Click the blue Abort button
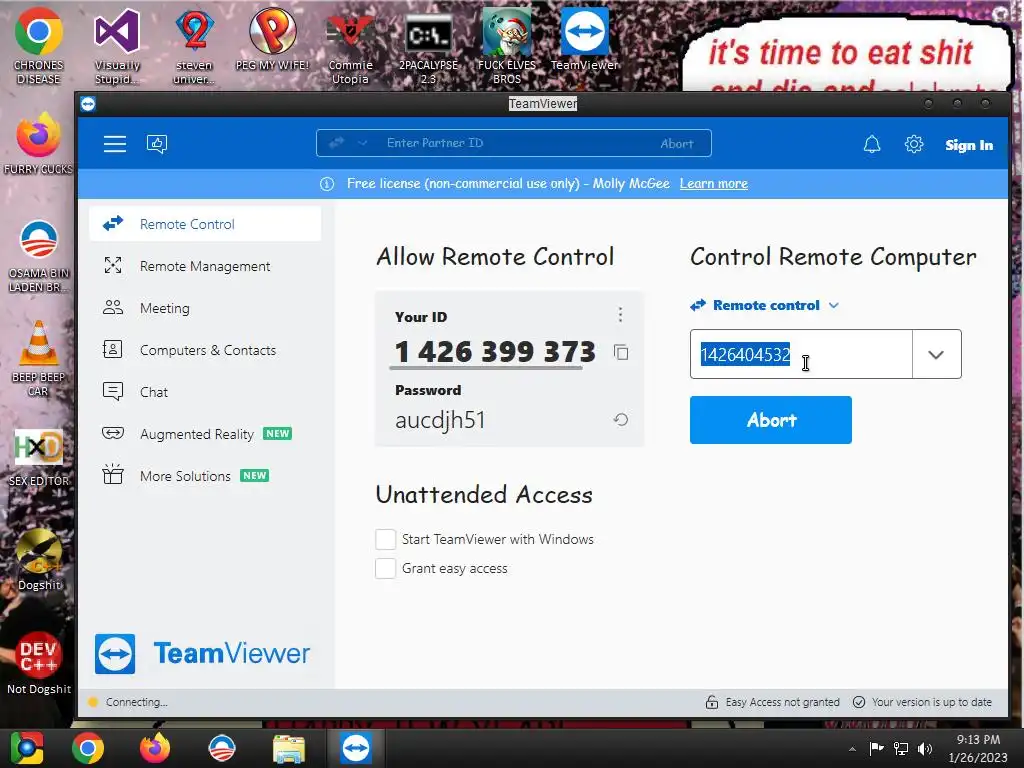The height and width of the screenshot is (768, 1024). click(x=771, y=420)
